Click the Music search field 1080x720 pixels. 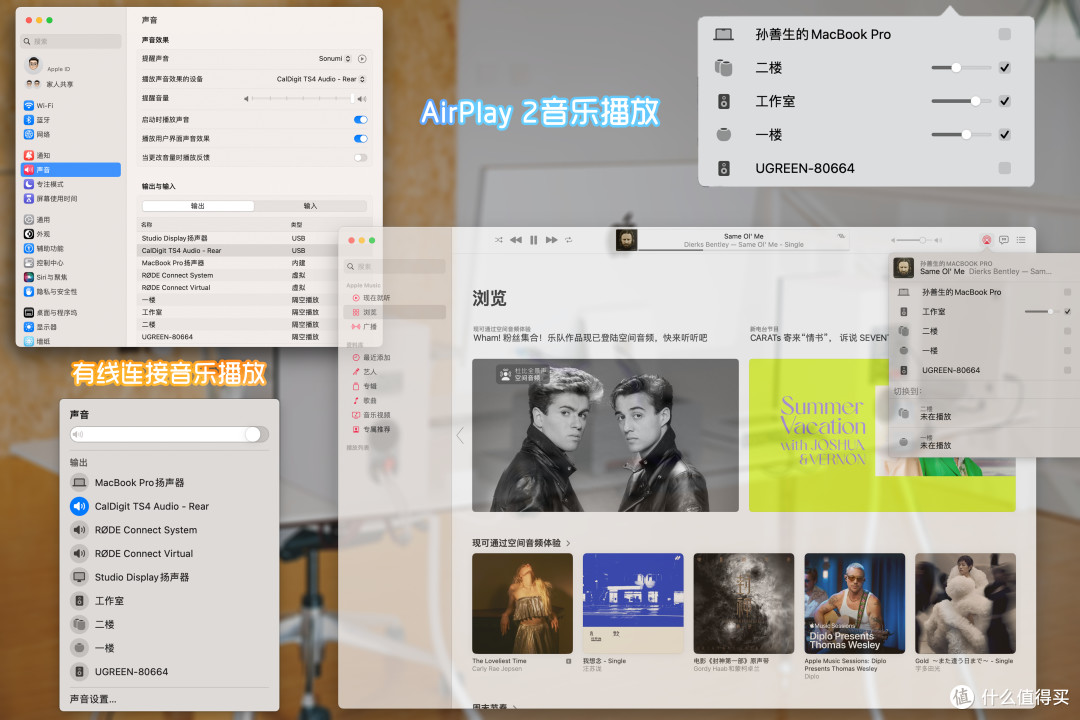click(x=395, y=266)
